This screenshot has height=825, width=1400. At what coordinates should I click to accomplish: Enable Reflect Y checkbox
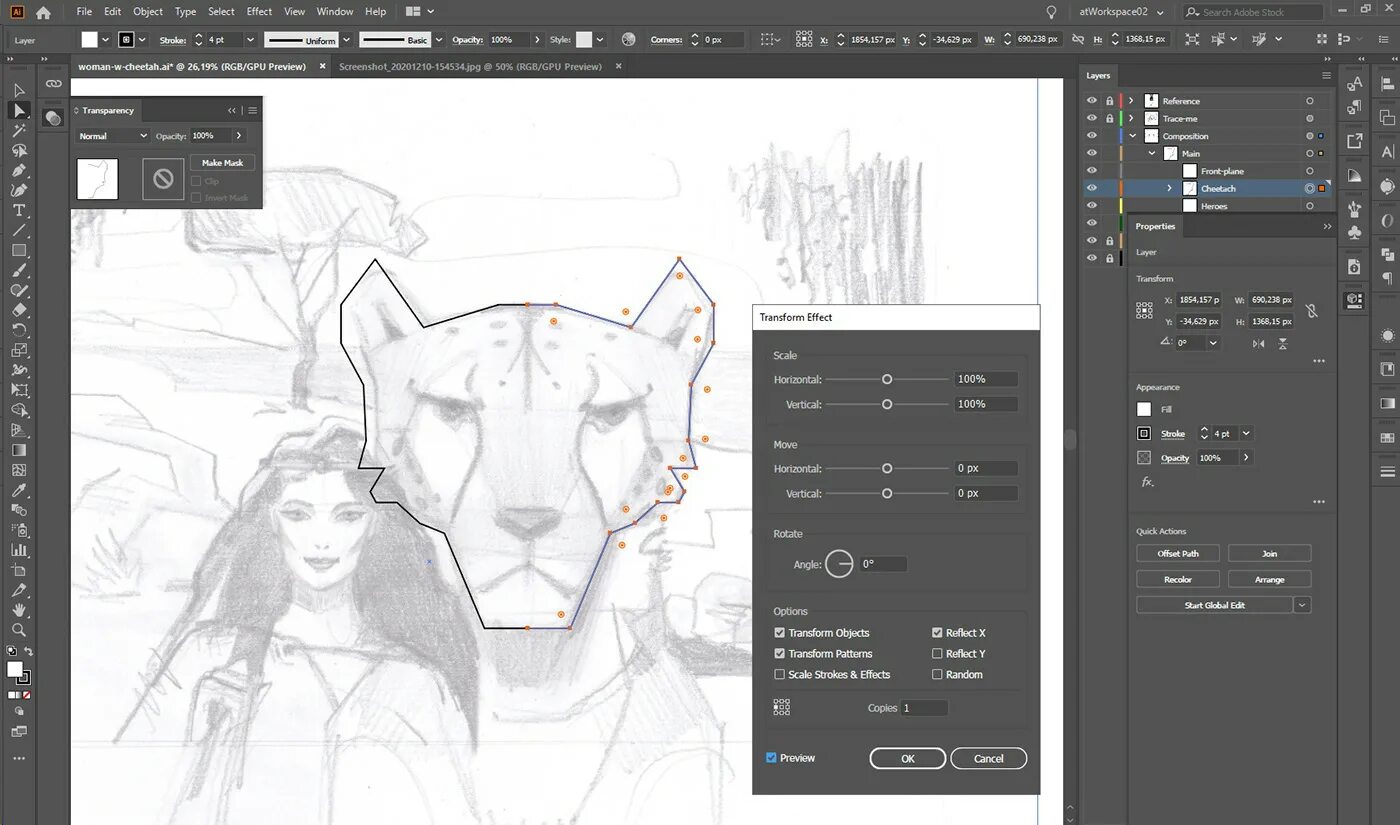pos(937,654)
